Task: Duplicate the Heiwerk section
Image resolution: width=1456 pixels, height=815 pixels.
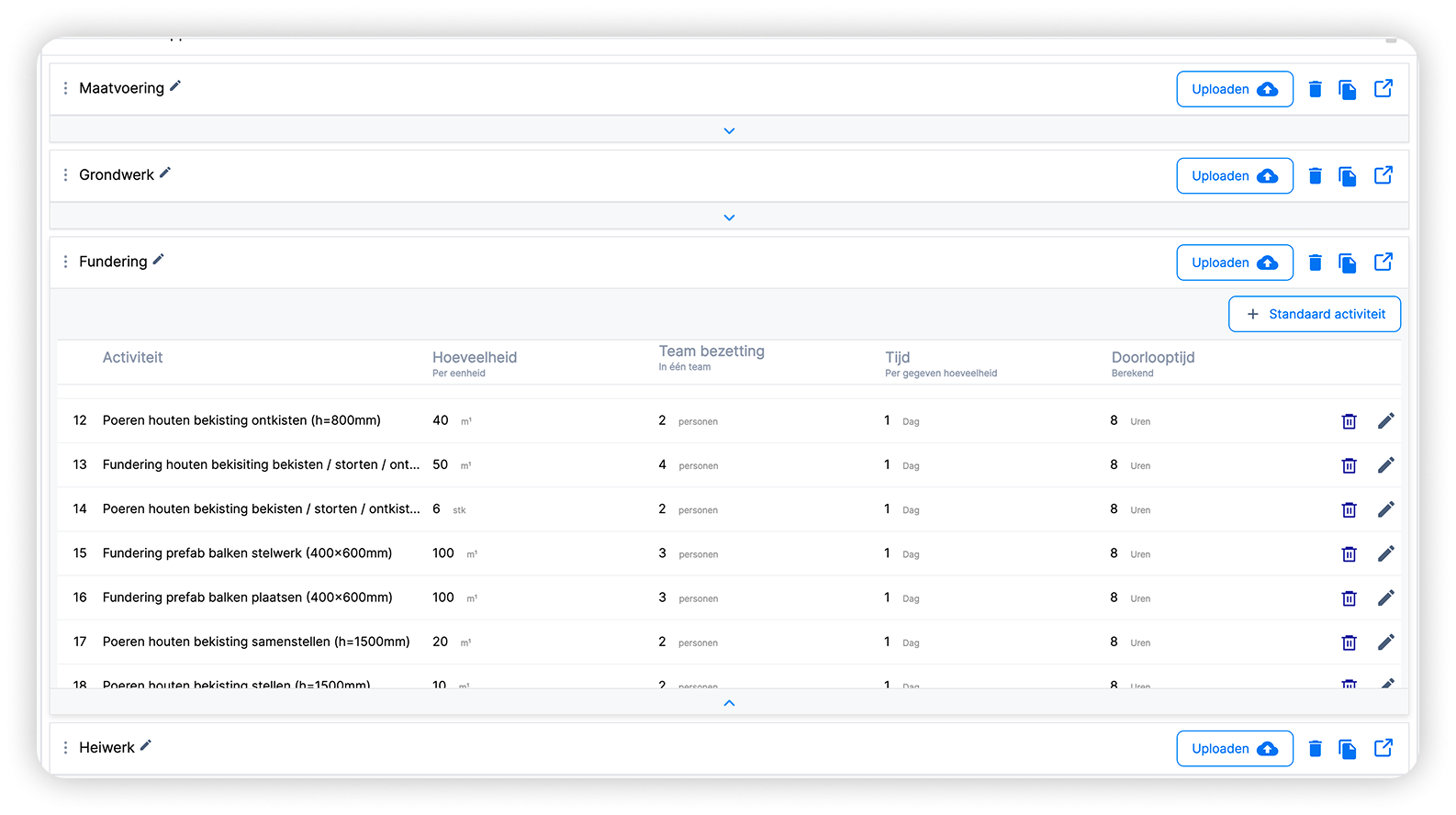Action: [1348, 749]
